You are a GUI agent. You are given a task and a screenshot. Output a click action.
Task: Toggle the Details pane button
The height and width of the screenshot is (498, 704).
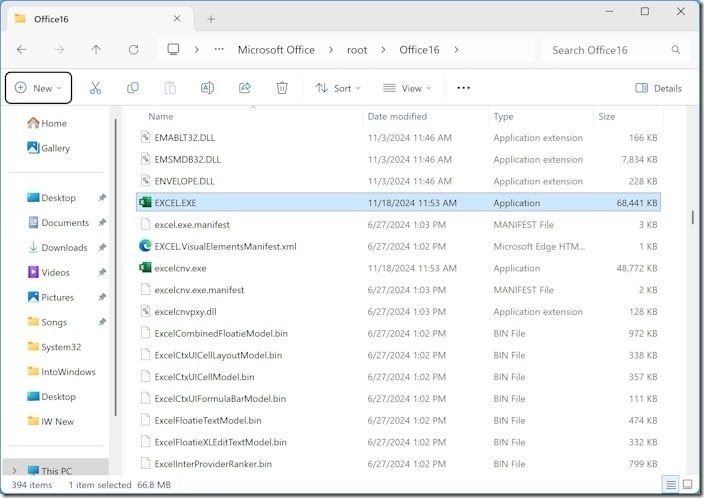point(658,88)
